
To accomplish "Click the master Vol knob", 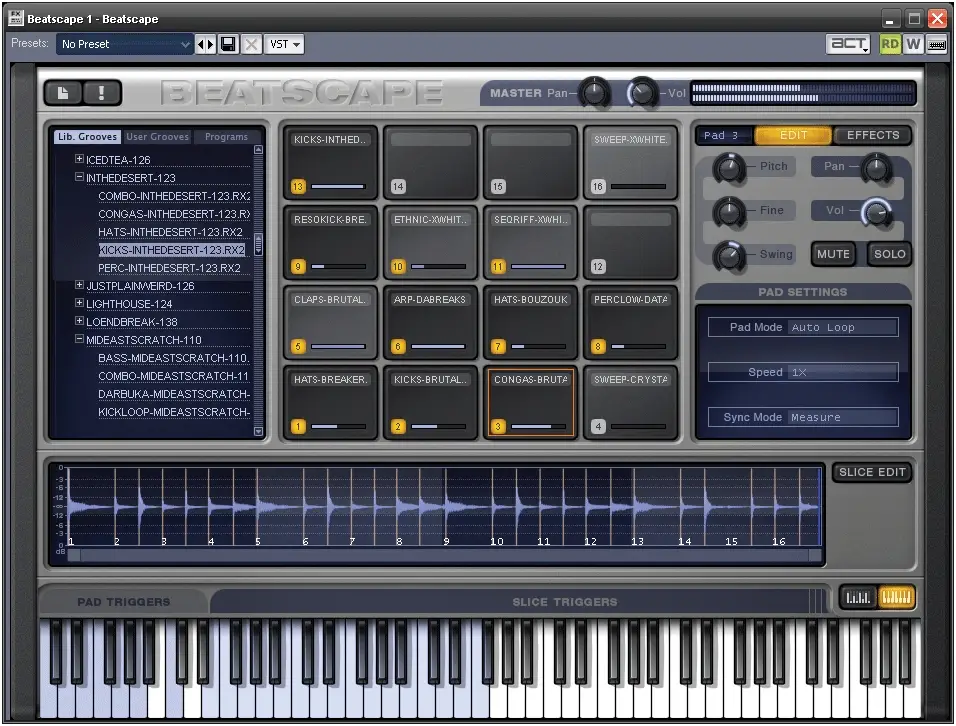I will [x=641, y=93].
